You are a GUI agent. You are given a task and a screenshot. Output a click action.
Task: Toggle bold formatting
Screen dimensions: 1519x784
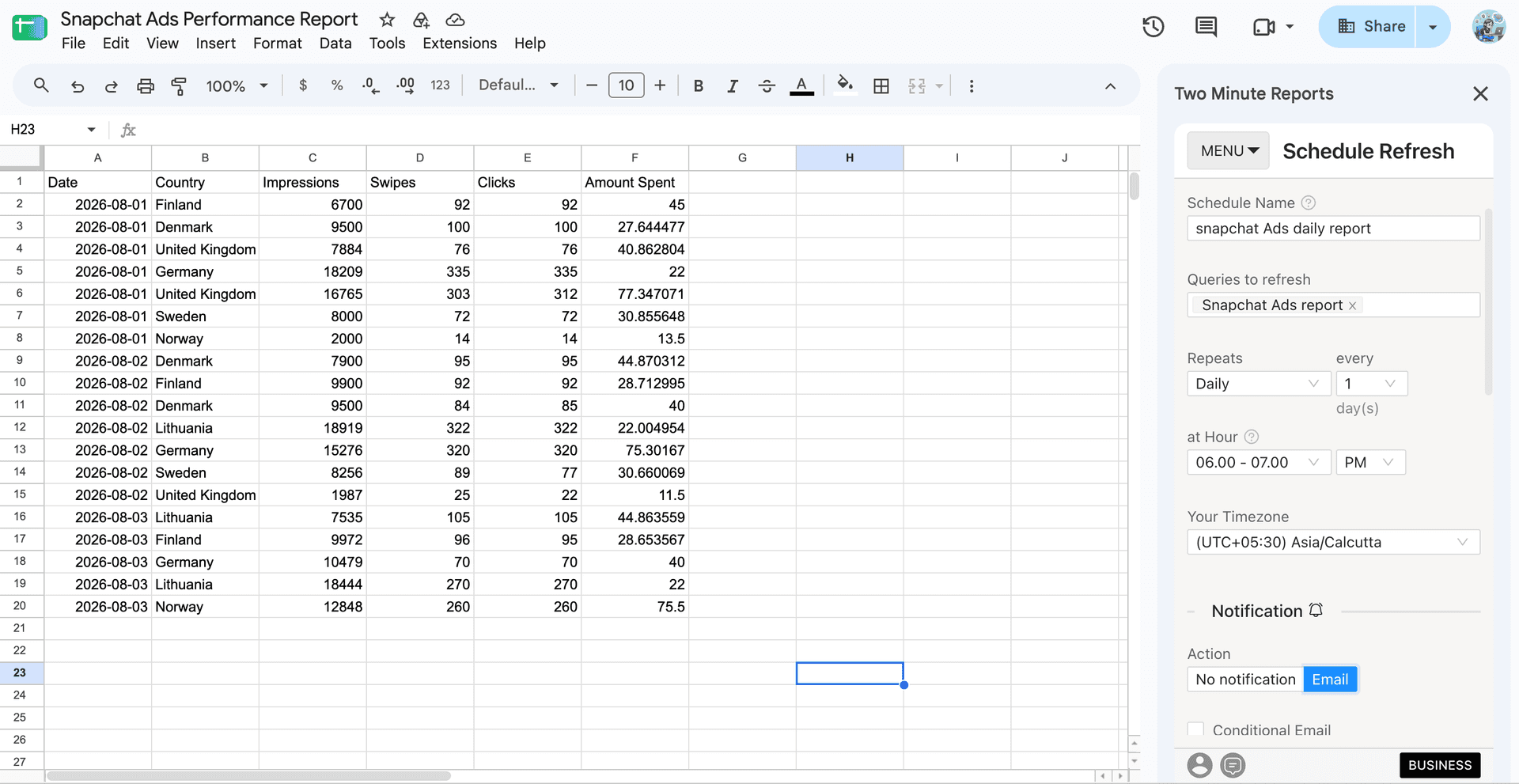point(699,85)
